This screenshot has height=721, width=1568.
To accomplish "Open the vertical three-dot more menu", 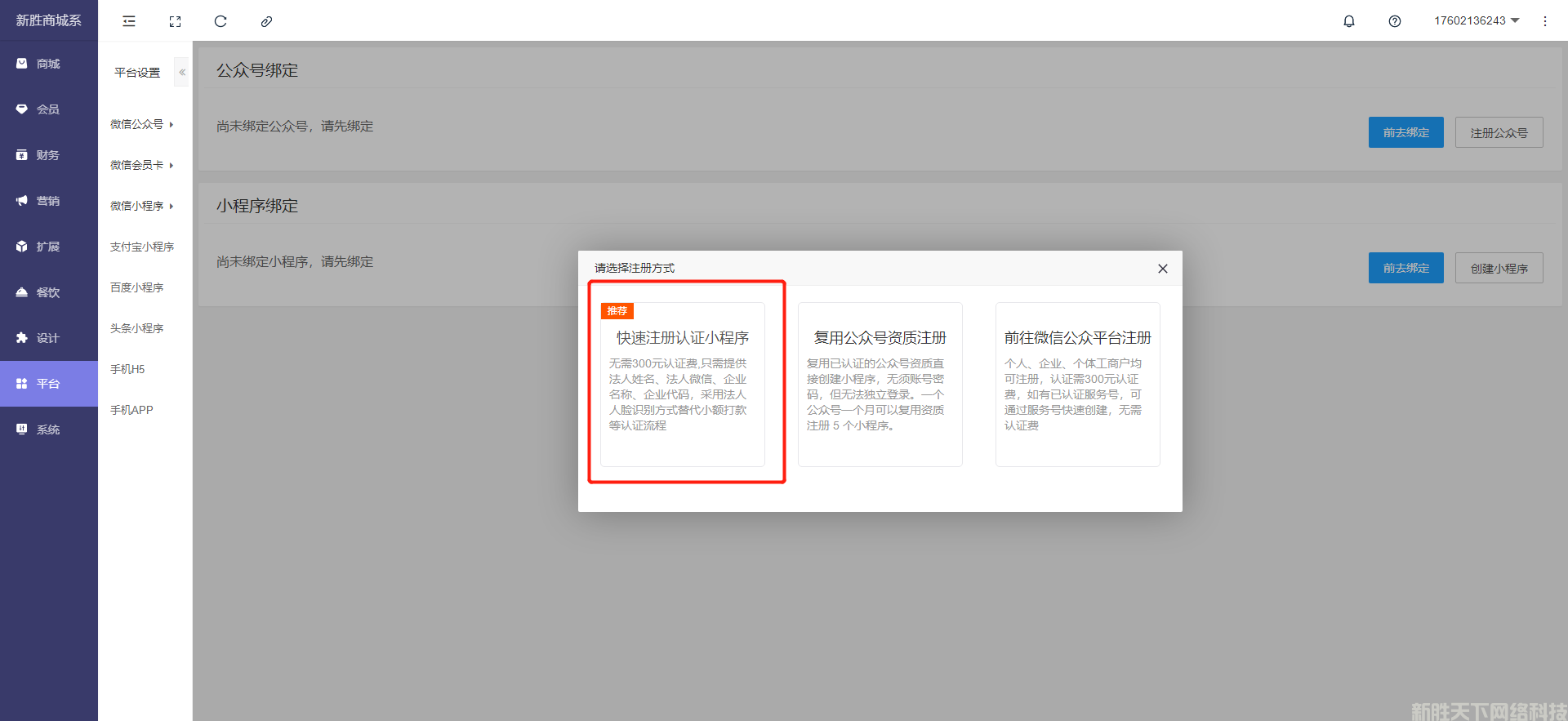I will pos(1544,21).
